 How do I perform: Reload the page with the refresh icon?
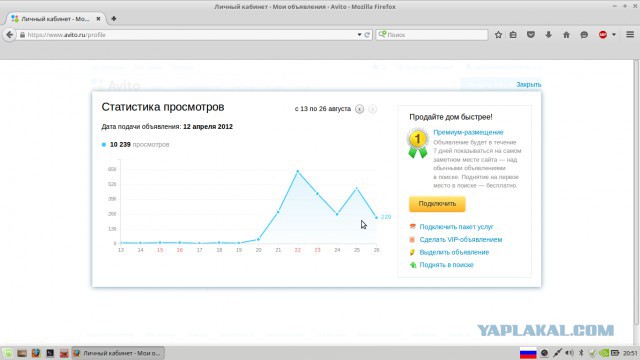coord(367,35)
